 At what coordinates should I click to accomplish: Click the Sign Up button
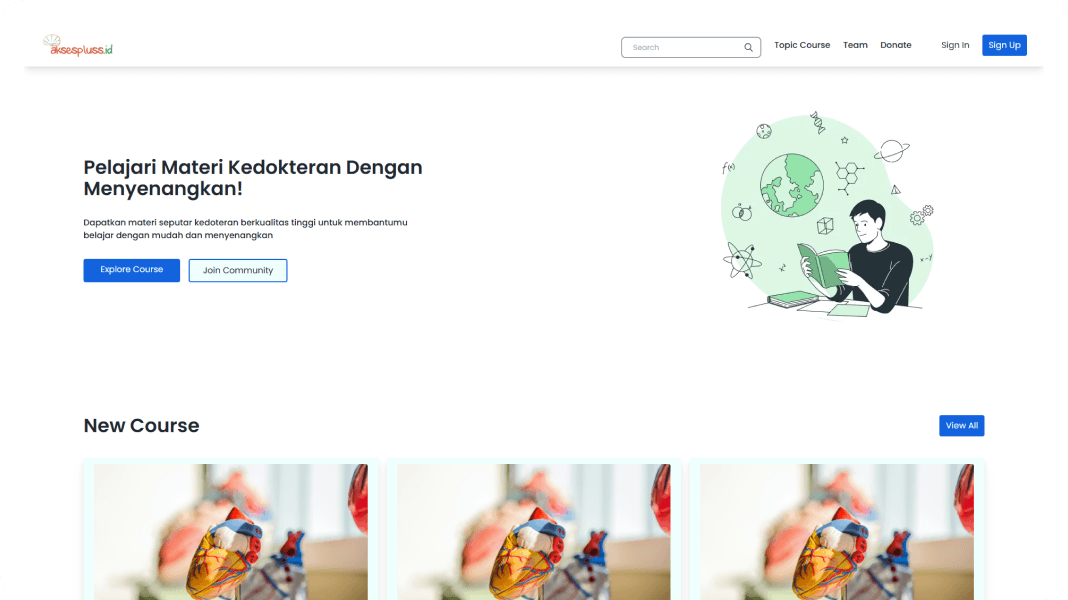pos(1004,45)
